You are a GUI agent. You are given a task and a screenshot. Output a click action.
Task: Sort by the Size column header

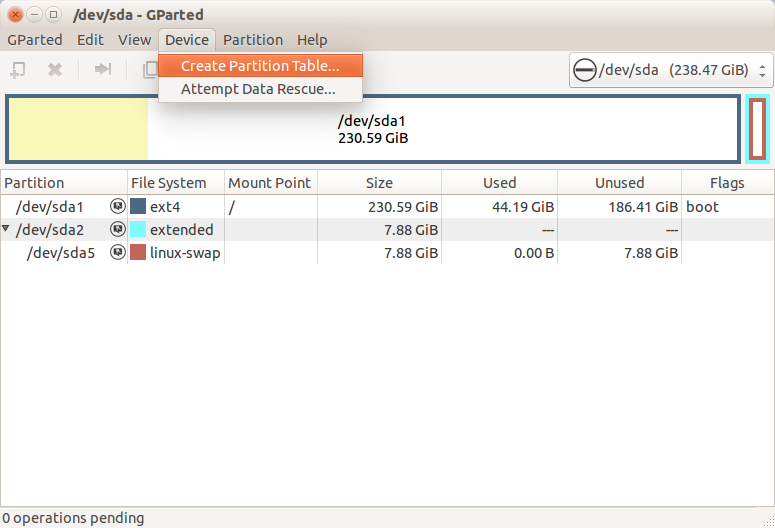pos(379,183)
